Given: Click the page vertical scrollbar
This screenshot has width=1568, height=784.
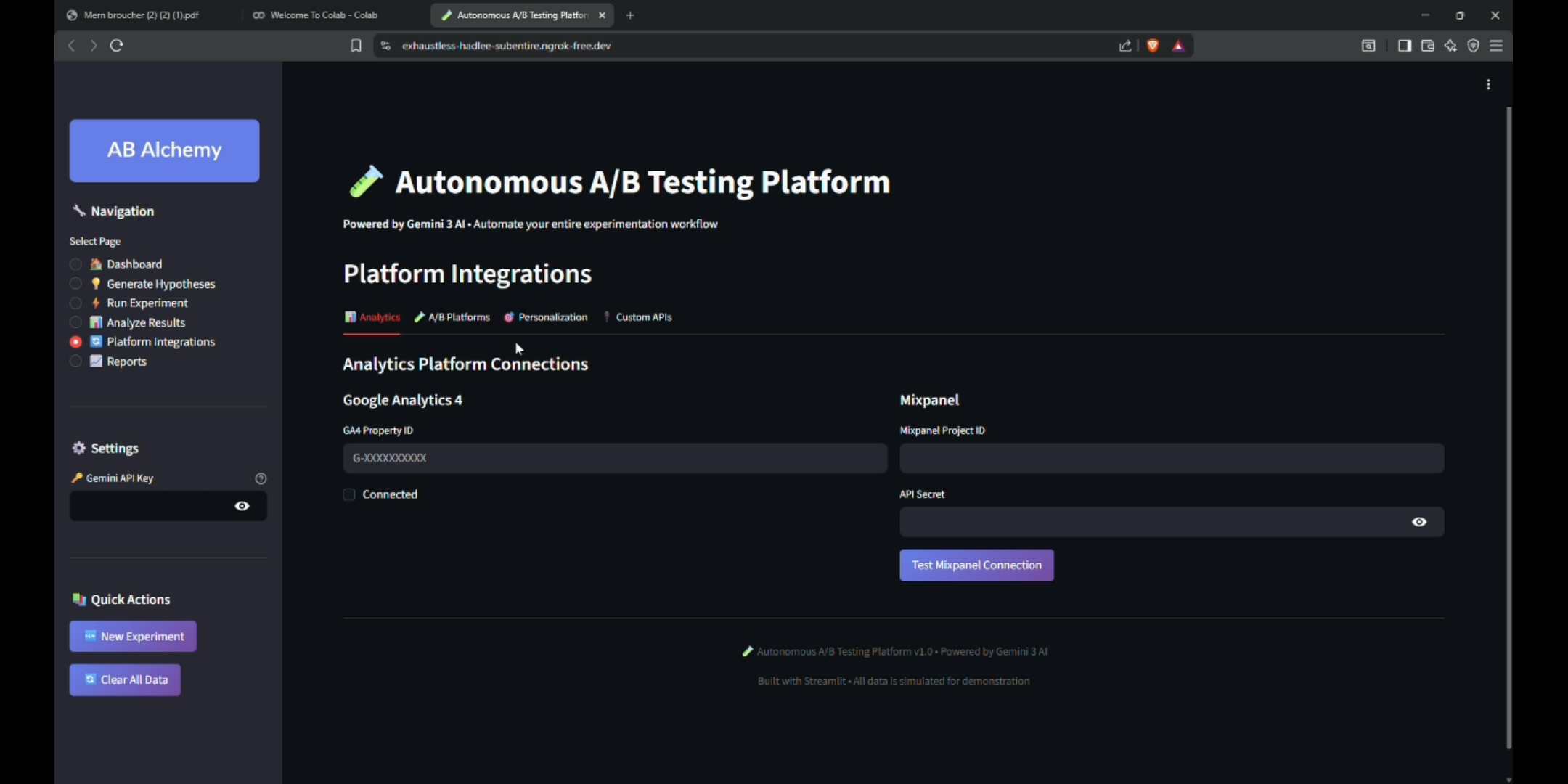Looking at the screenshot, I should pyautogui.click(x=1508, y=428).
